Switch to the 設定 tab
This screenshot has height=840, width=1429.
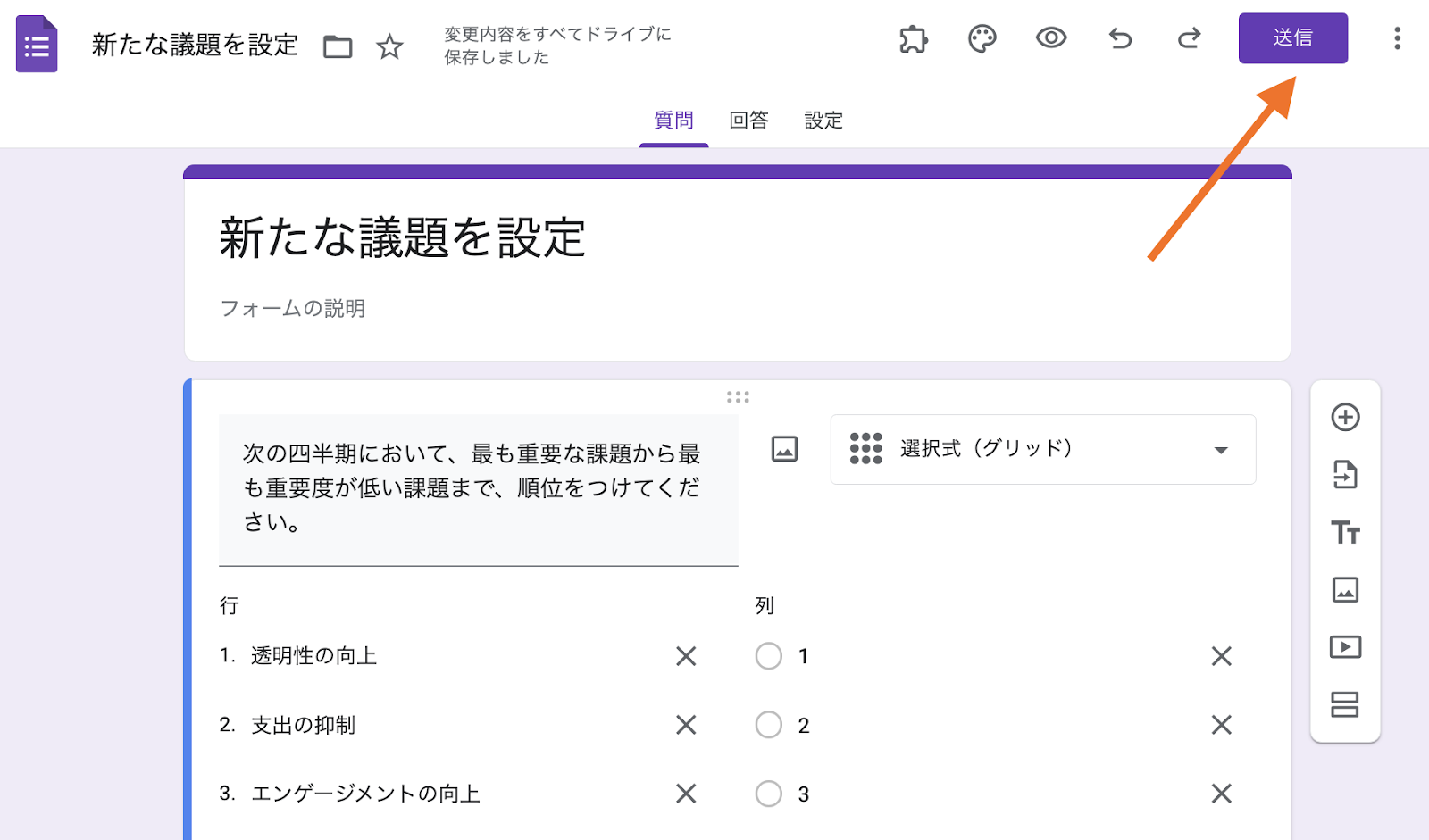[x=823, y=121]
